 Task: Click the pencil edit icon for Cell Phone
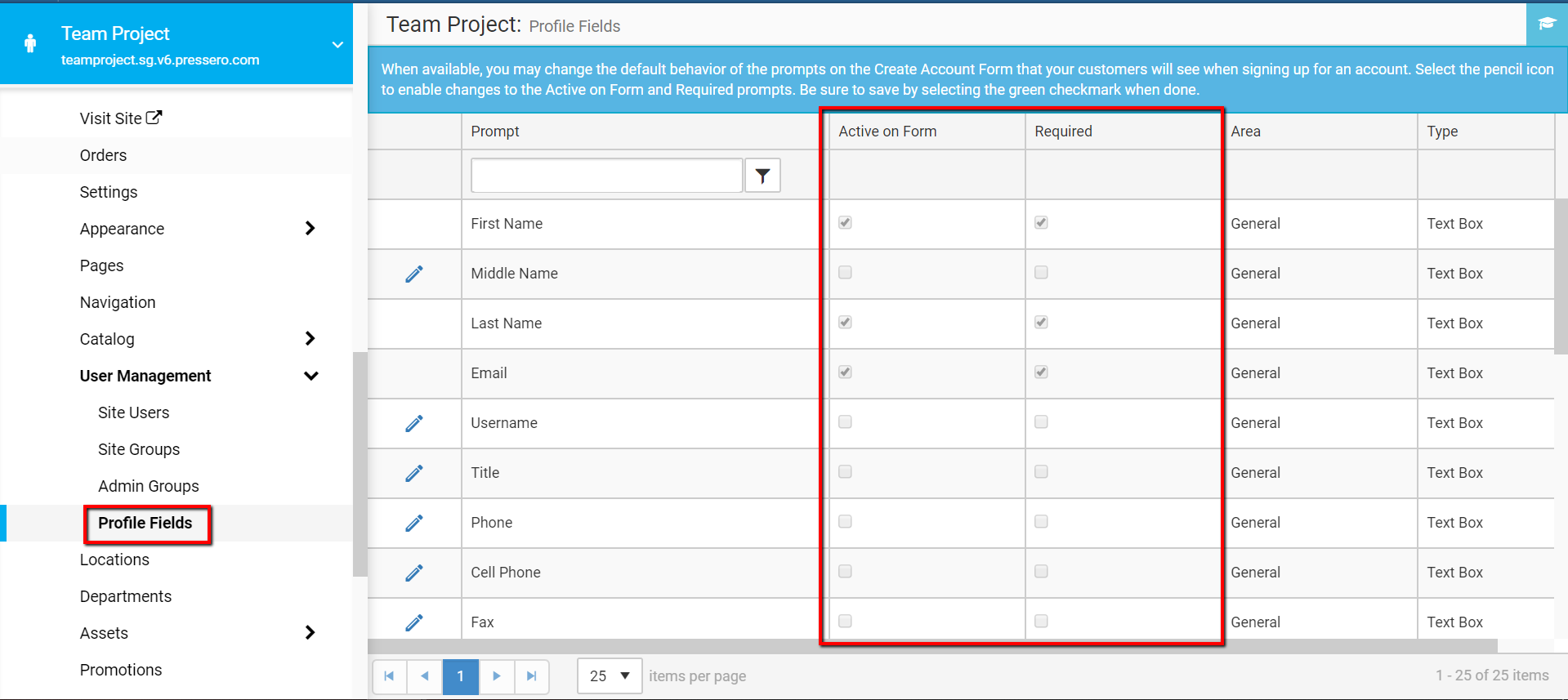click(414, 573)
